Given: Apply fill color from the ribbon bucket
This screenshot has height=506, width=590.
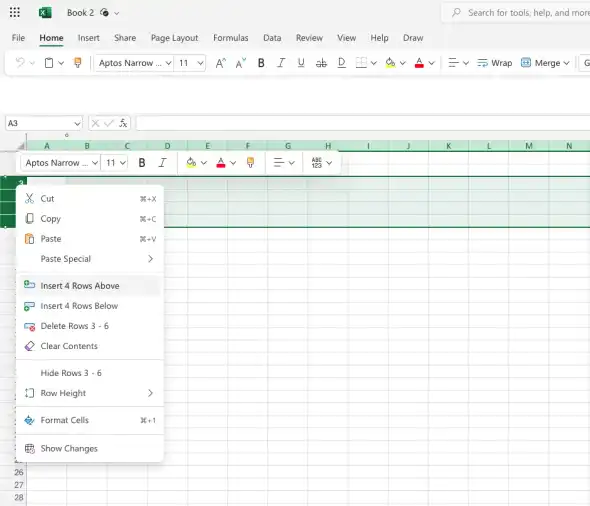Looking at the screenshot, I should (x=390, y=63).
